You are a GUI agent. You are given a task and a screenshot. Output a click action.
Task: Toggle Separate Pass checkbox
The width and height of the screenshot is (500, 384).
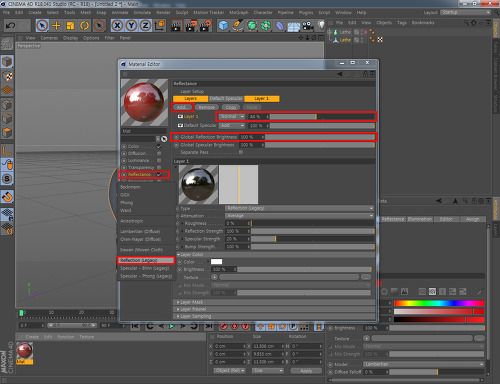(241, 152)
